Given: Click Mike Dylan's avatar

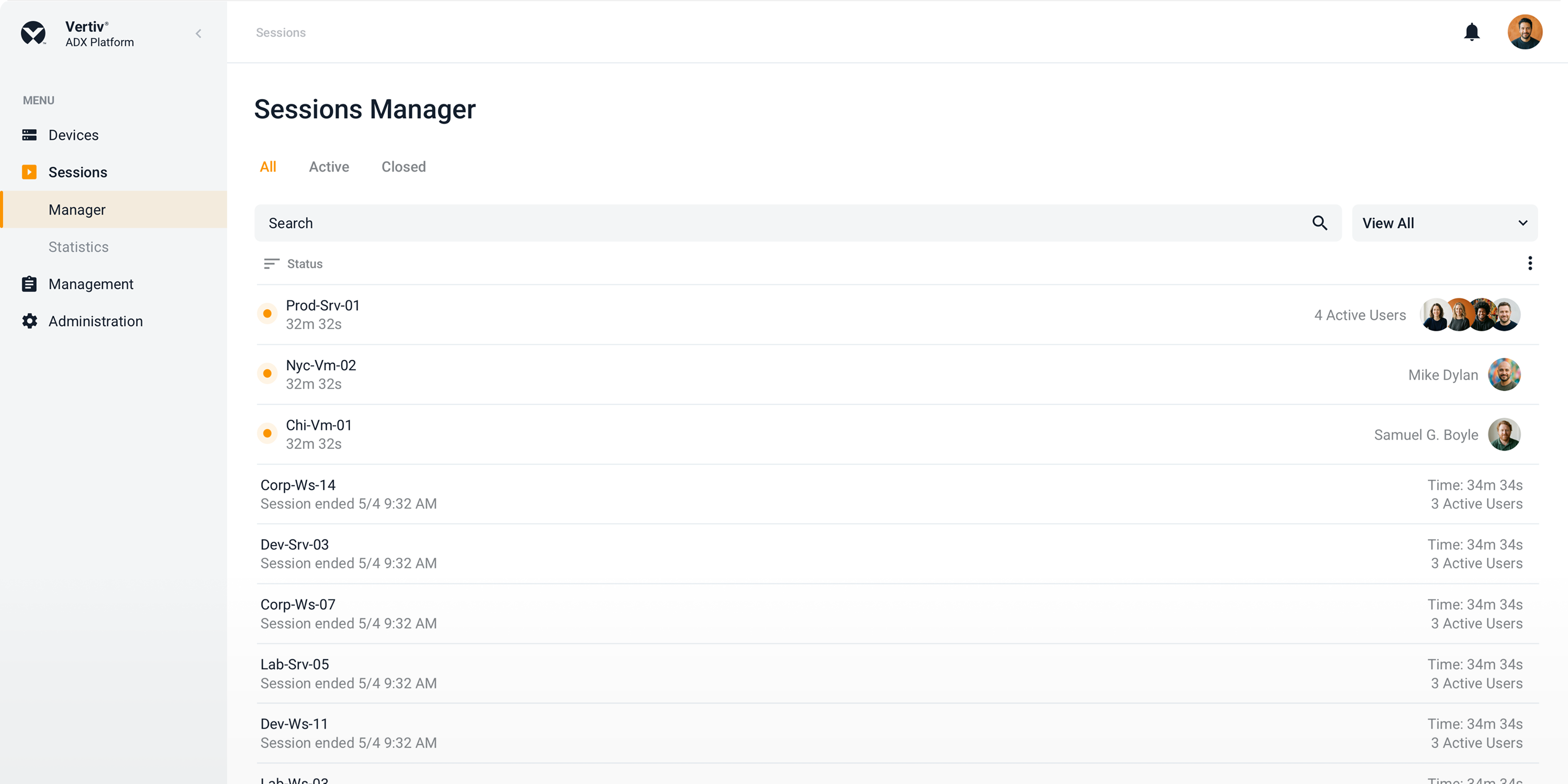Looking at the screenshot, I should coord(1504,374).
